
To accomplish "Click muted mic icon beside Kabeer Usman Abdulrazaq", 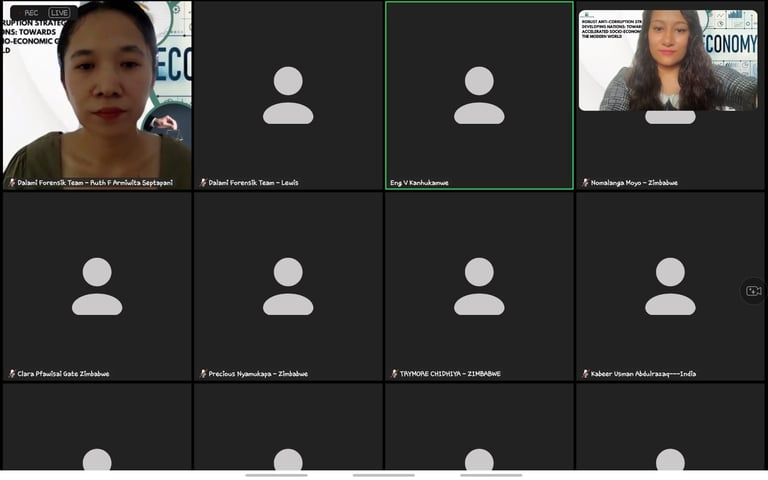I will (585, 374).
